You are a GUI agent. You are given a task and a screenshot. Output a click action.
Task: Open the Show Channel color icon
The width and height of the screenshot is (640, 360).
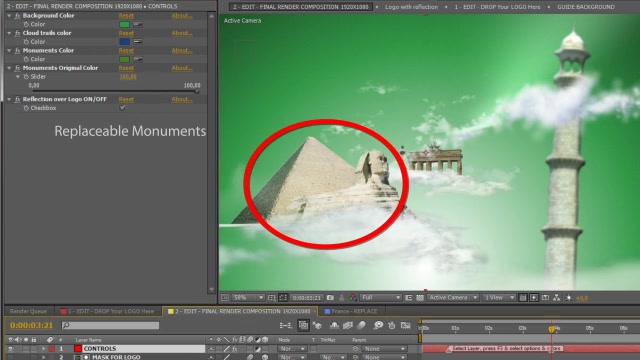[353, 298]
